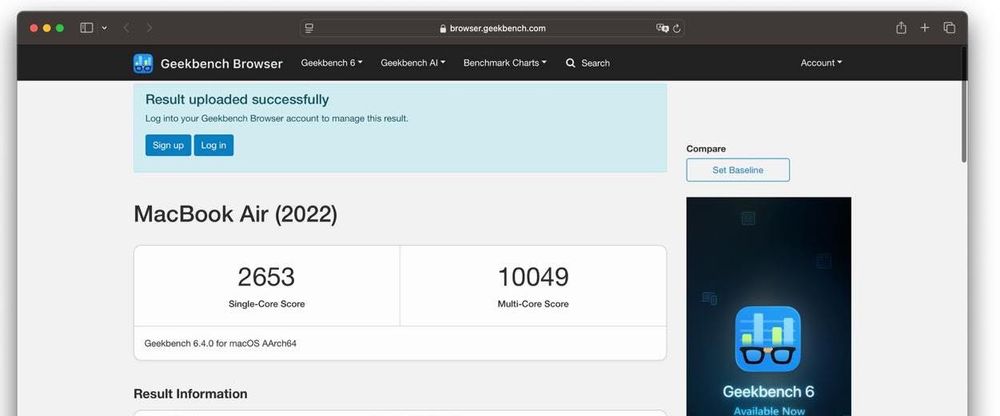Expand the Benchmark Charts menu
The height and width of the screenshot is (416, 1000).
tap(504, 63)
